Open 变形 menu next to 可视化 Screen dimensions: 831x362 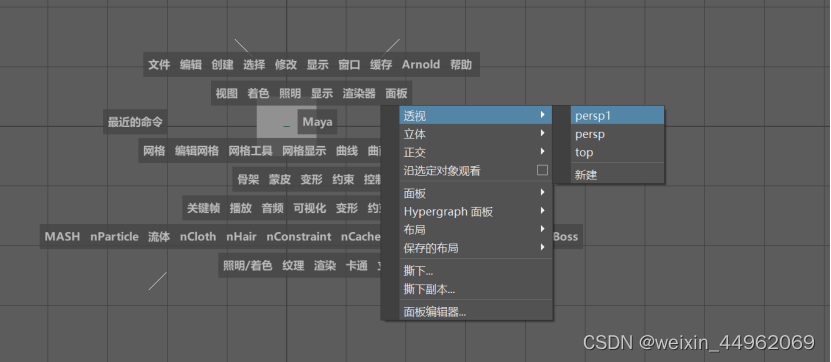(347, 208)
